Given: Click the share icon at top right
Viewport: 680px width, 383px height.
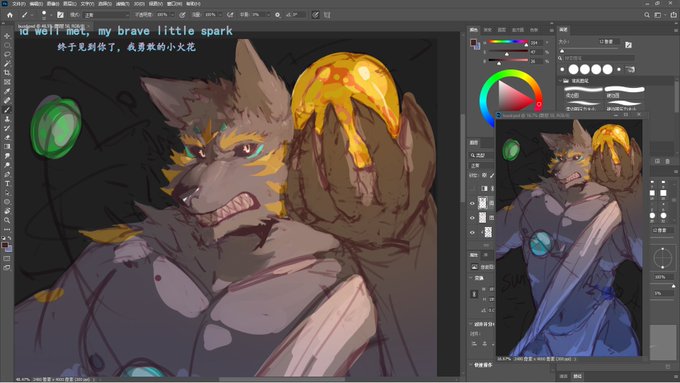Looking at the screenshot, I should tap(673, 15).
